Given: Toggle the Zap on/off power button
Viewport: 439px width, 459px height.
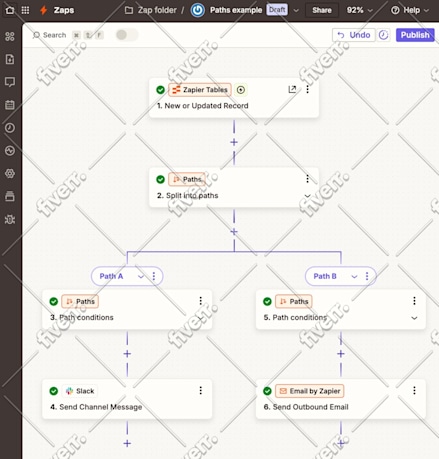Looking at the screenshot, I should pos(198,10).
